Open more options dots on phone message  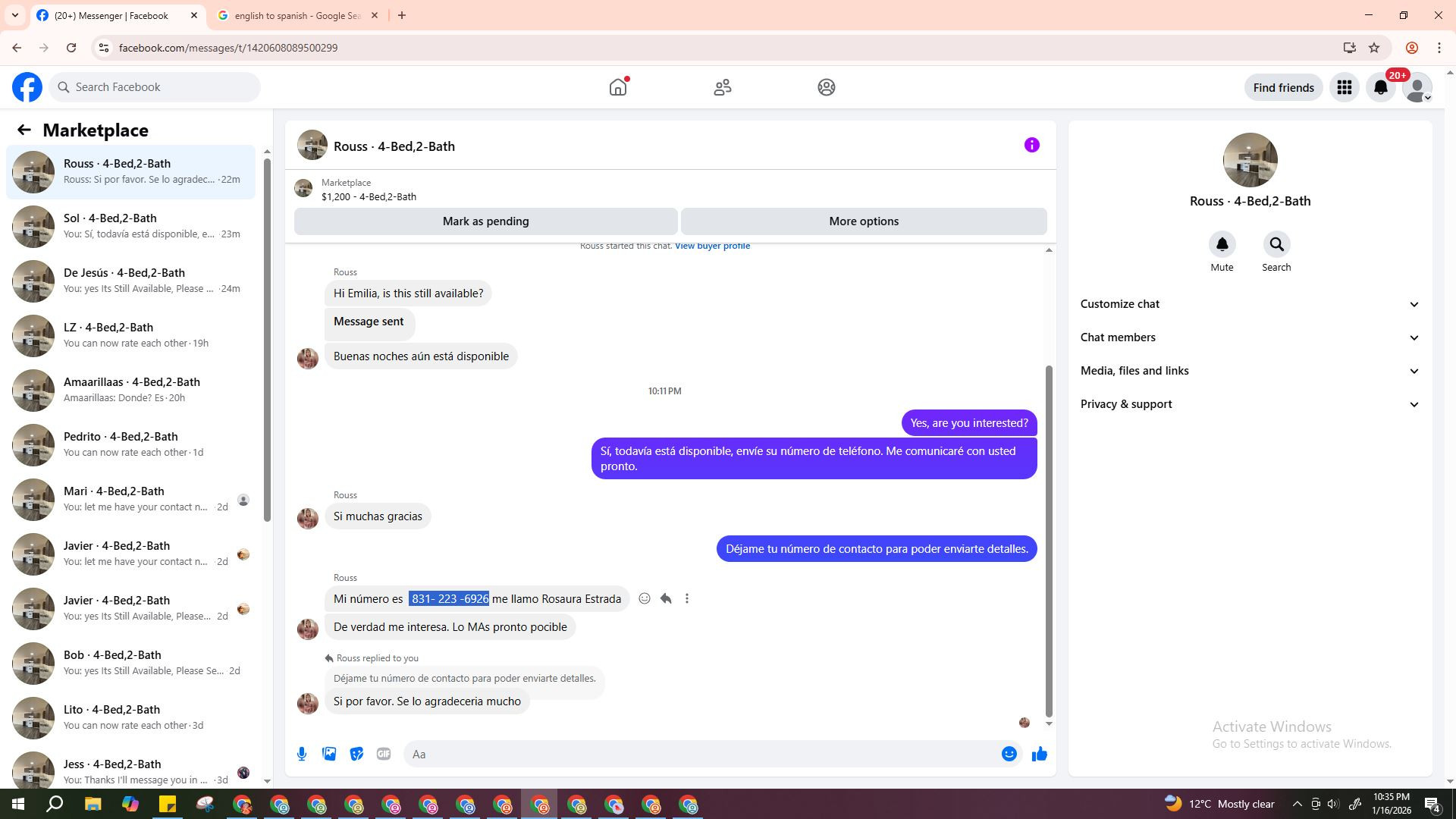(x=687, y=599)
